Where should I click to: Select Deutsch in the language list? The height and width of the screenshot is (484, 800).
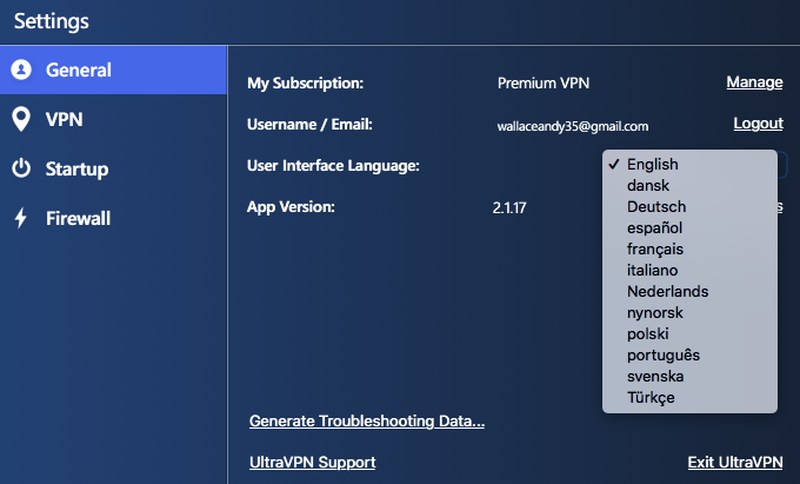(x=690, y=207)
